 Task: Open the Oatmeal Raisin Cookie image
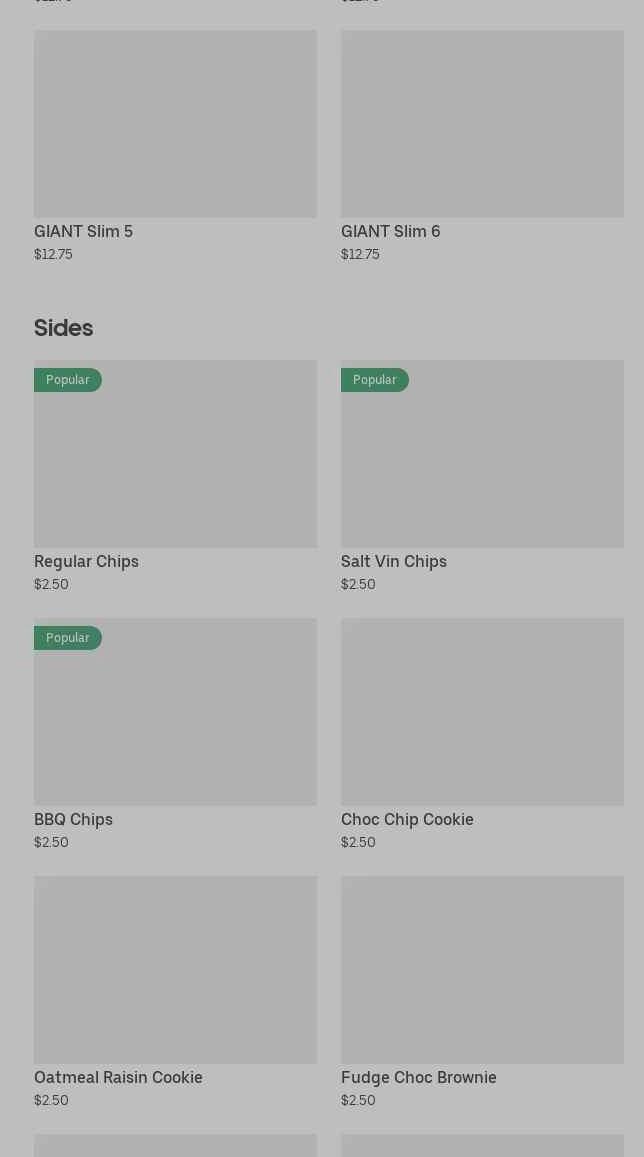pyautogui.click(x=175, y=969)
